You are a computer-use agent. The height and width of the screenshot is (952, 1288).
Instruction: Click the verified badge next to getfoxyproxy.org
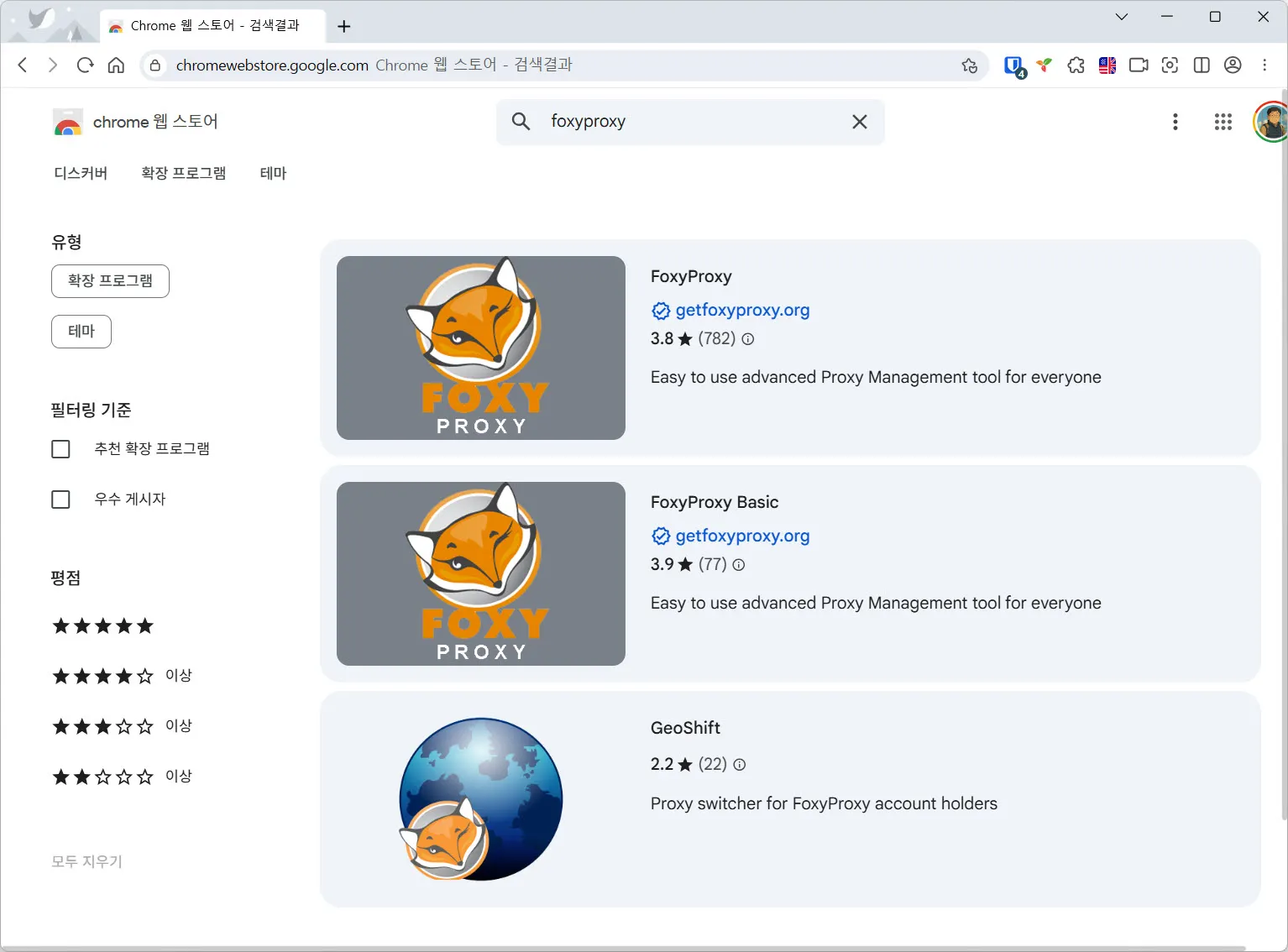(x=661, y=311)
